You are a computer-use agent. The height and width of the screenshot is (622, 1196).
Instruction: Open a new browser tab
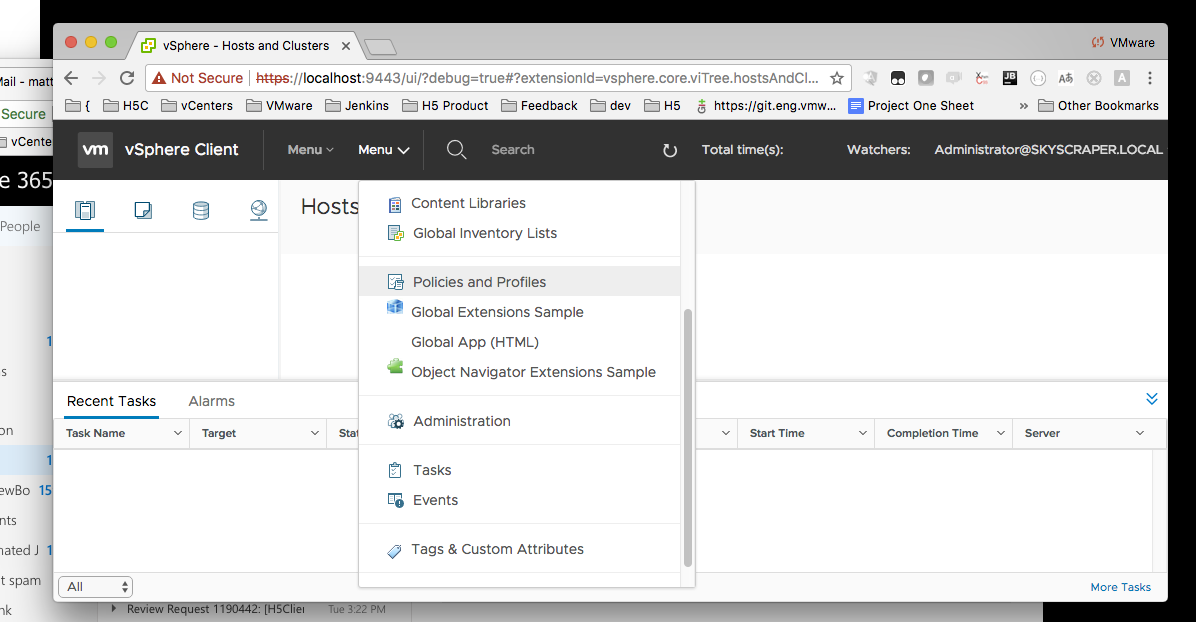click(x=381, y=47)
